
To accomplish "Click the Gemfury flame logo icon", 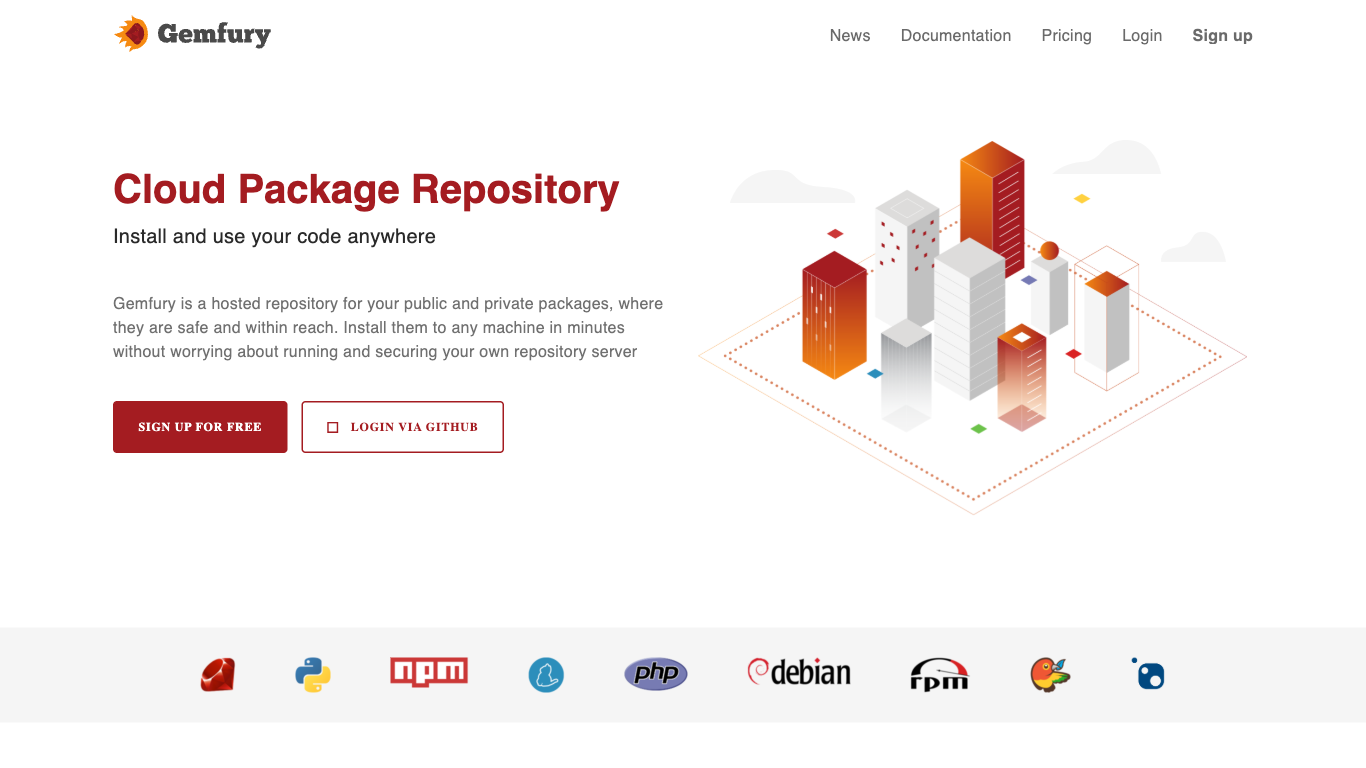I will [x=131, y=34].
